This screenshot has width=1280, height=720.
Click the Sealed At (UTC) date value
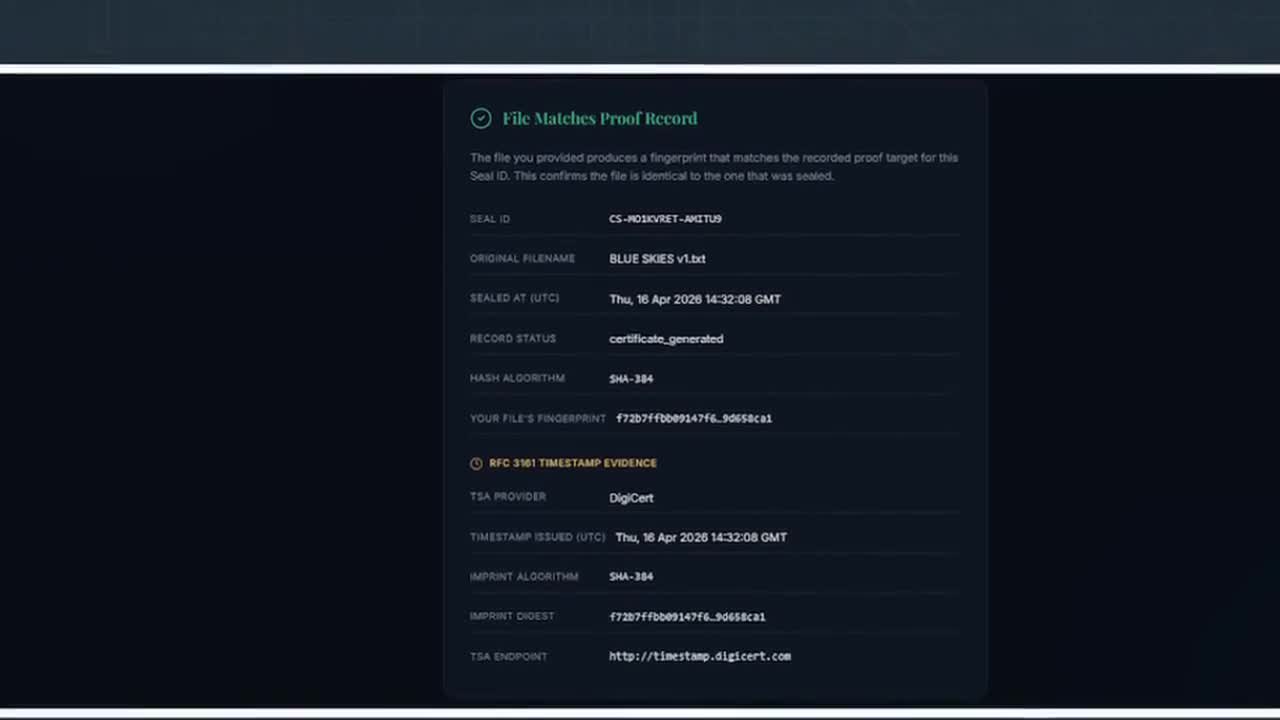point(694,299)
